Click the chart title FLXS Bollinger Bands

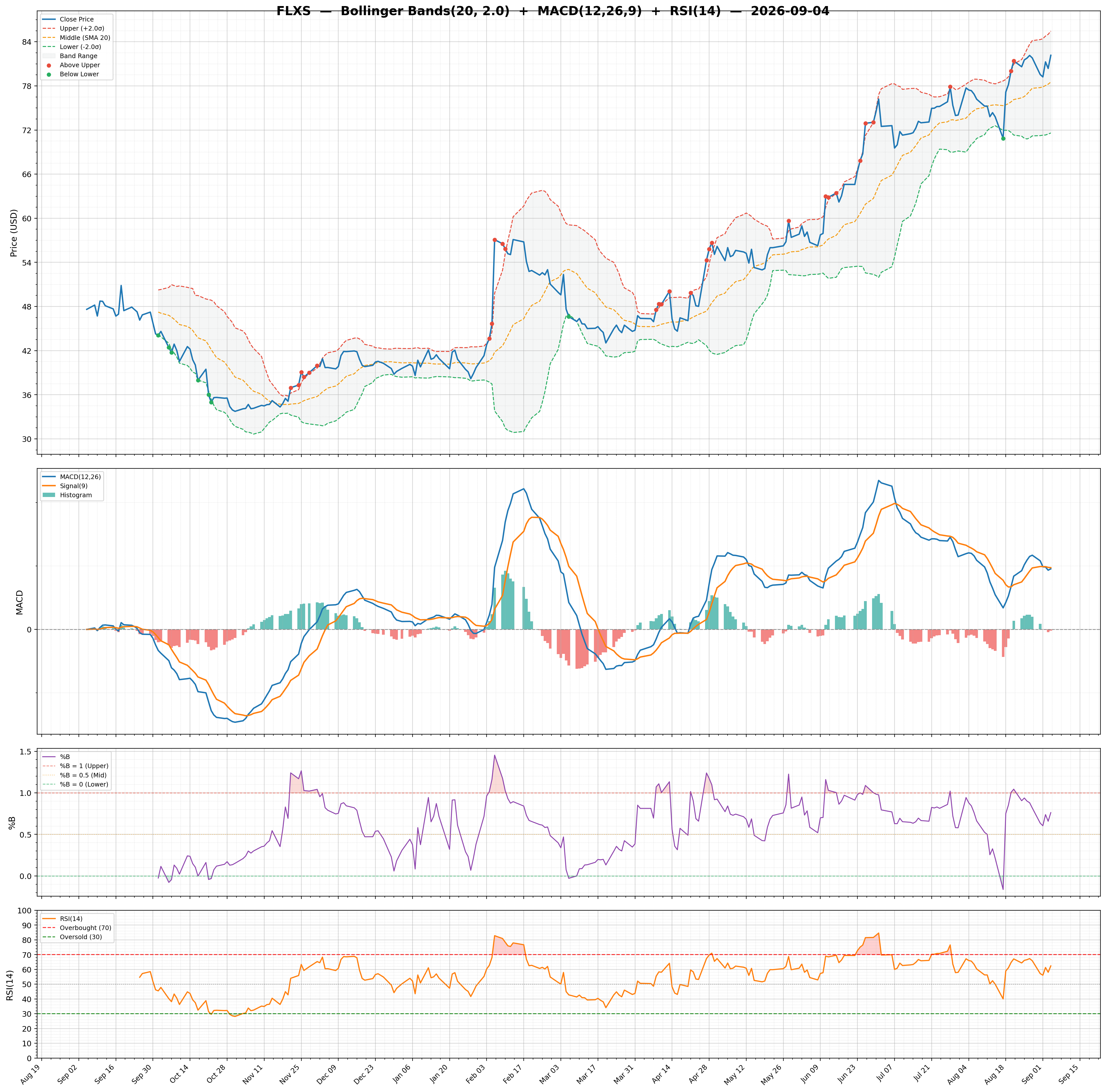pos(552,11)
